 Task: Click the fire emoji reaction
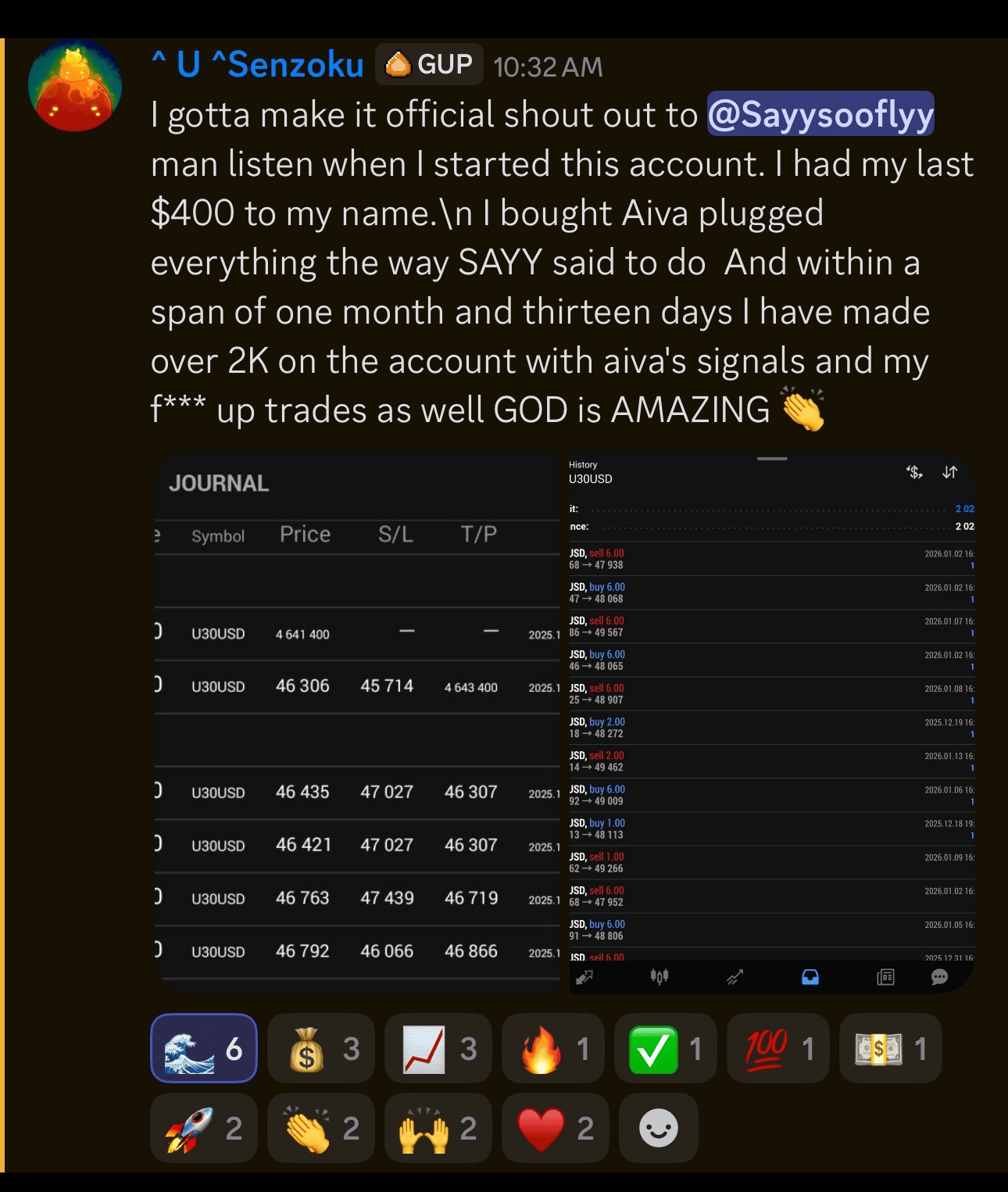[553, 1048]
